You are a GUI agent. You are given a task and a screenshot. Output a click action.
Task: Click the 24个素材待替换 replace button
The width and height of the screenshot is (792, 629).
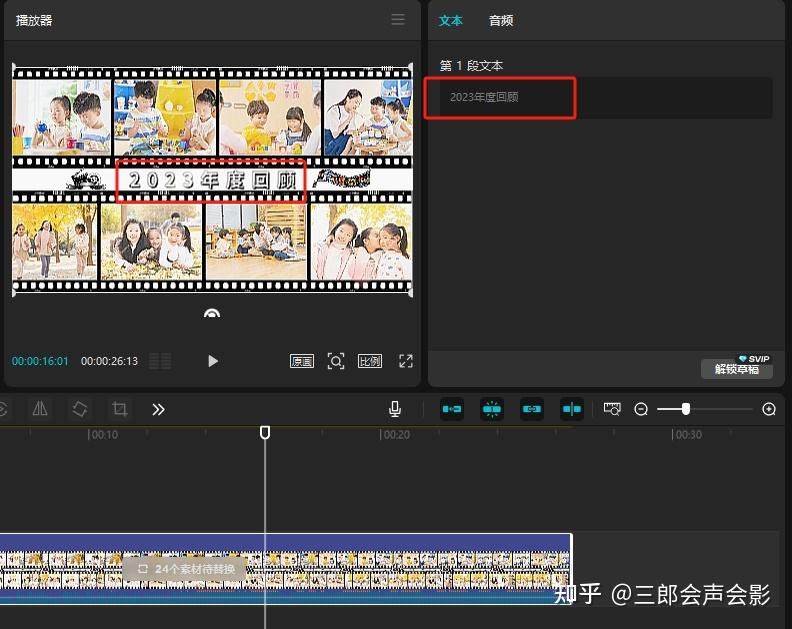(x=184, y=569)
